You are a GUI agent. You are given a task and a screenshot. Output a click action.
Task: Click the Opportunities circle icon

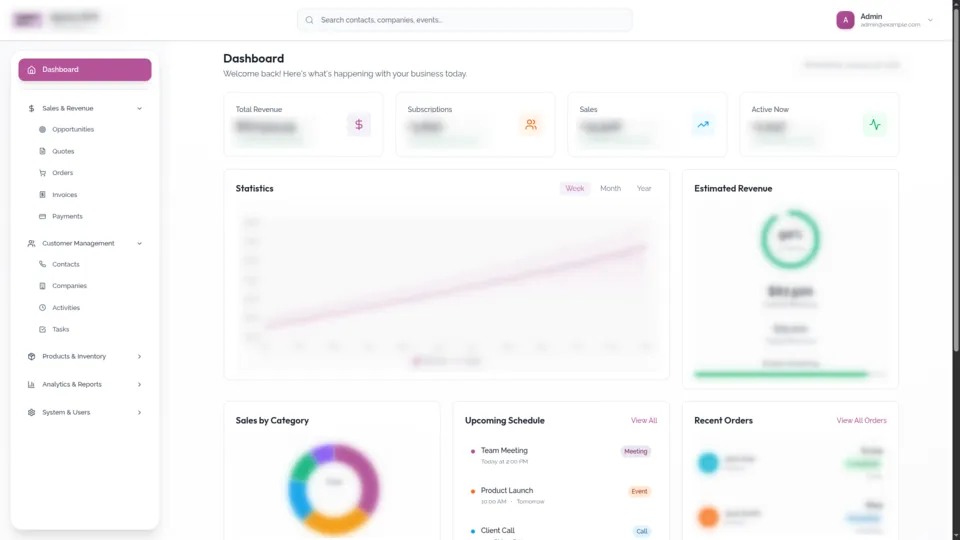[x=42, y=130]
